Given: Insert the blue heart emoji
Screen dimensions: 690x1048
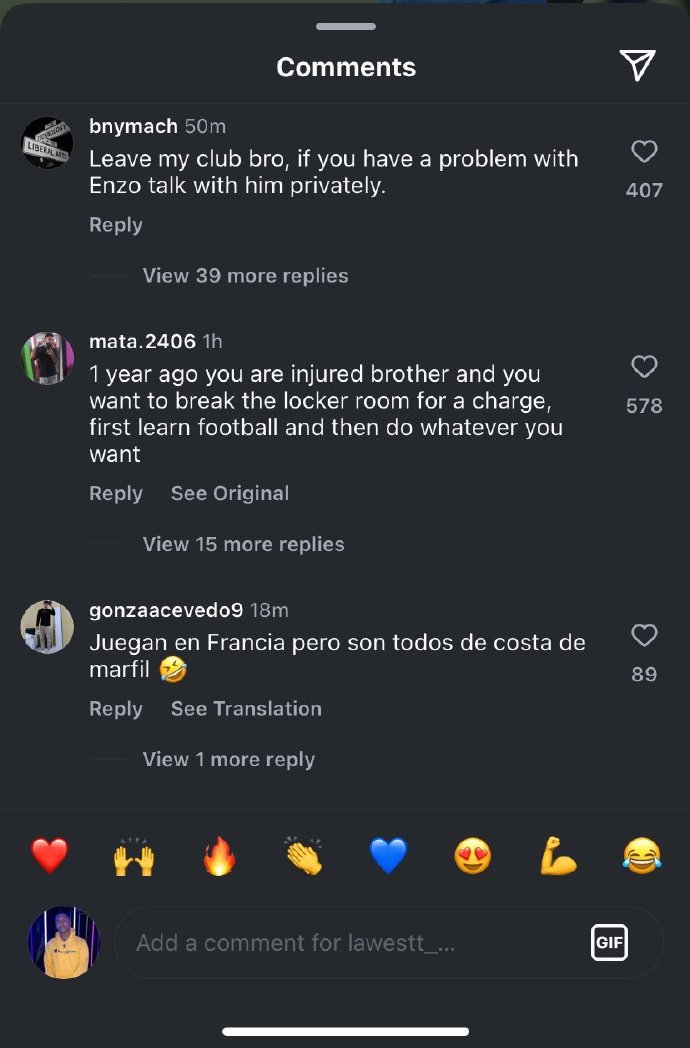Looking at the screenshot, I should 388,856.
